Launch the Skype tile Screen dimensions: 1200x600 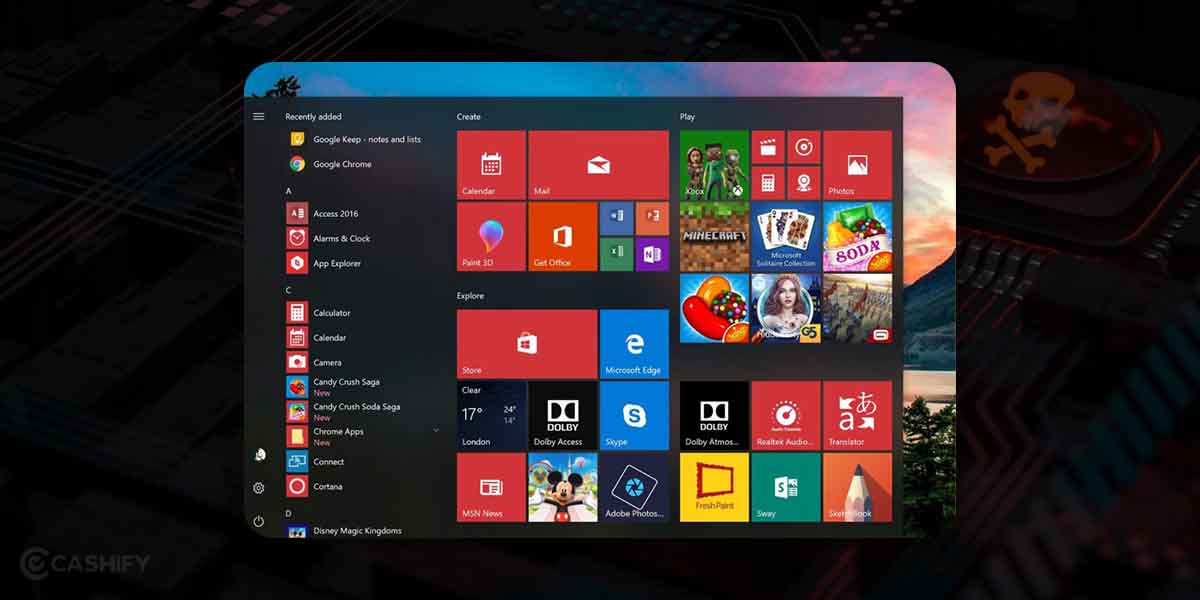[634, 416]
